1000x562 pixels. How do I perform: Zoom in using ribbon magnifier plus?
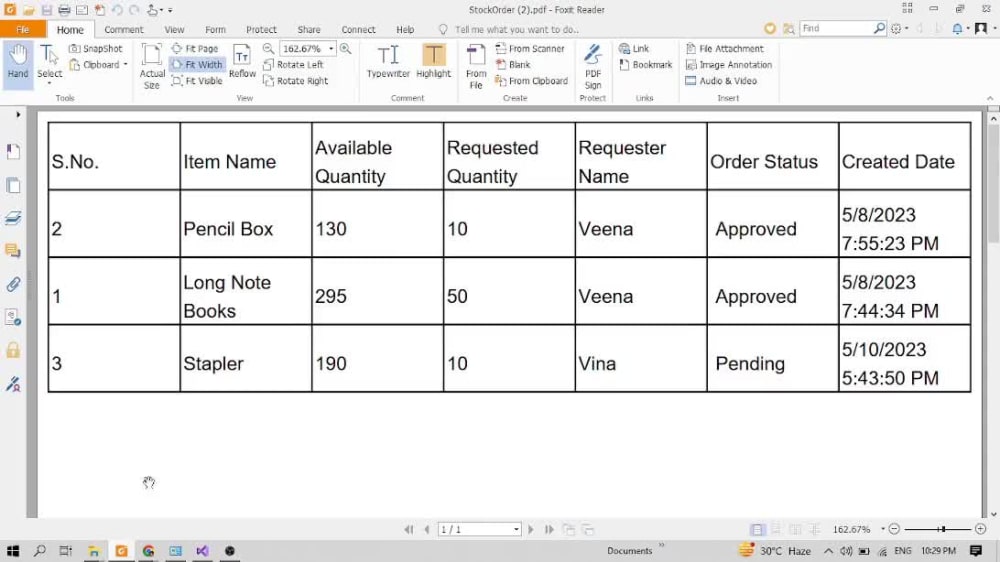pos(346,48)
